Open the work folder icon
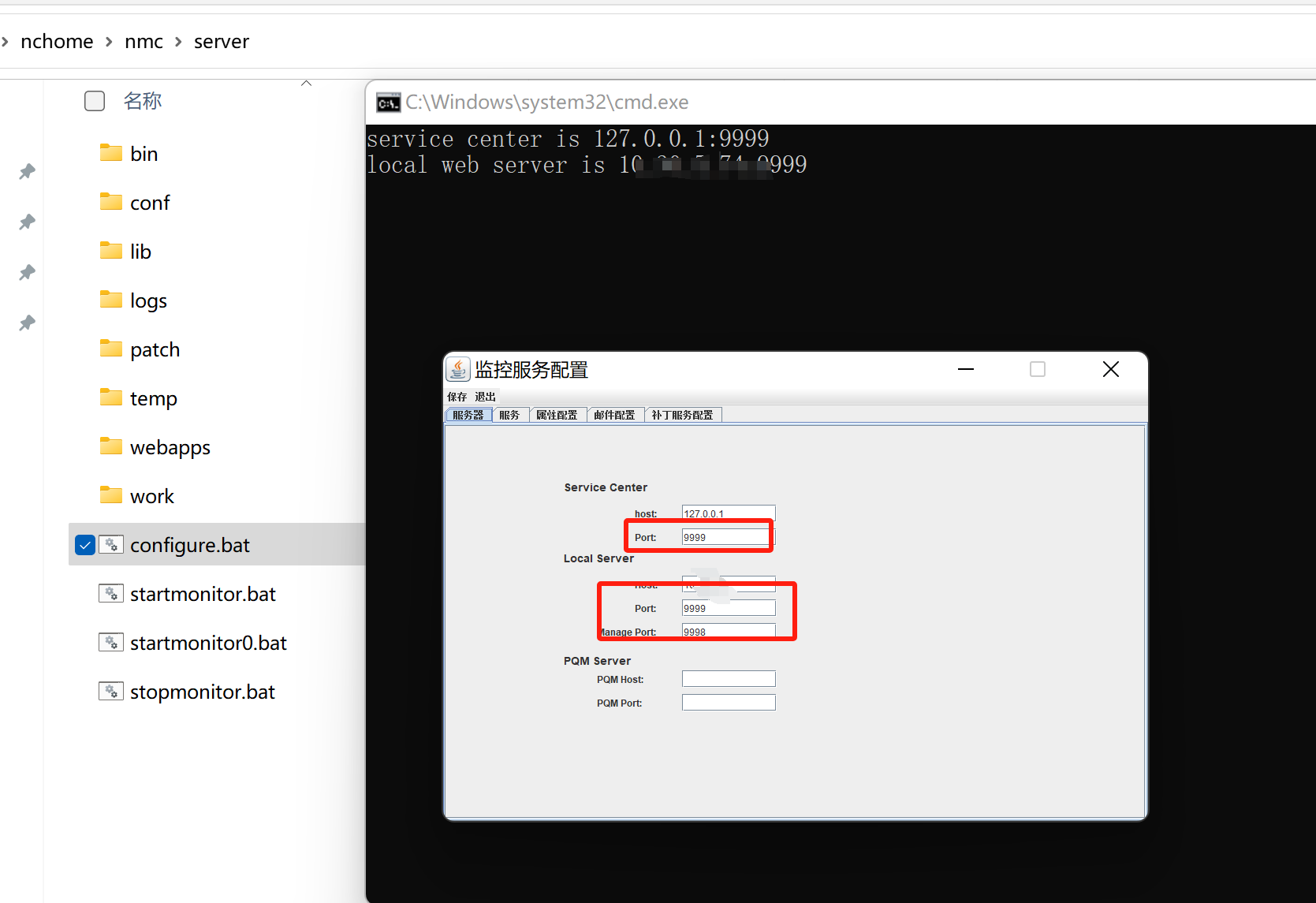1316x903 pixels. (111, 495)
